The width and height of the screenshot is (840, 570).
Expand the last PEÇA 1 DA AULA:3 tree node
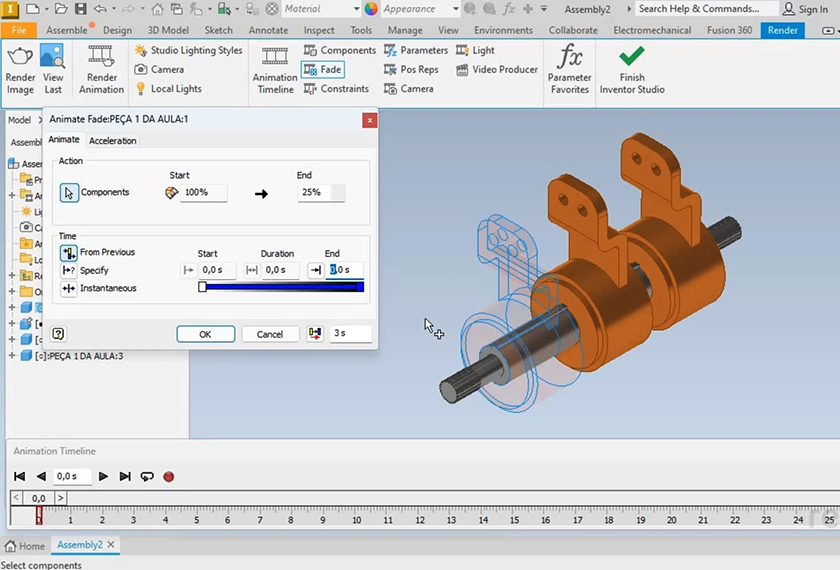pos(12,355)
